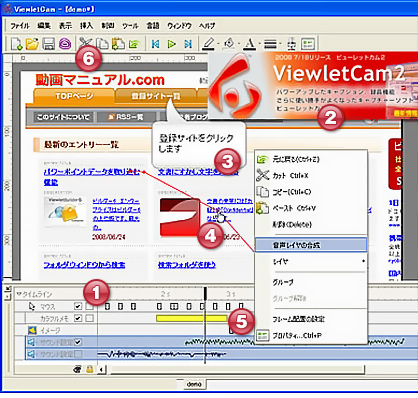
Task: Click the eye visibility icon below layers
Action: coord(77,369)
